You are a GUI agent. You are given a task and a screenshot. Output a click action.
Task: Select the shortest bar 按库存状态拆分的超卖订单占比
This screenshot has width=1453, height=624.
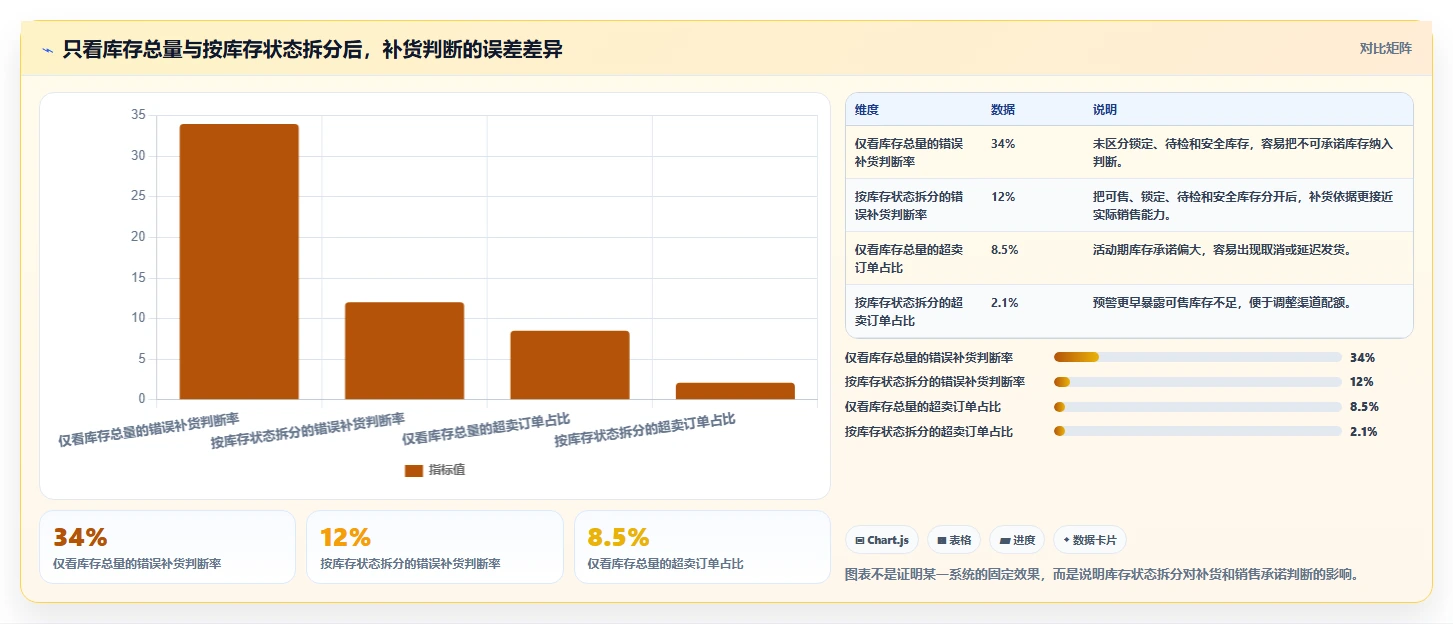(x=735, y=391)
